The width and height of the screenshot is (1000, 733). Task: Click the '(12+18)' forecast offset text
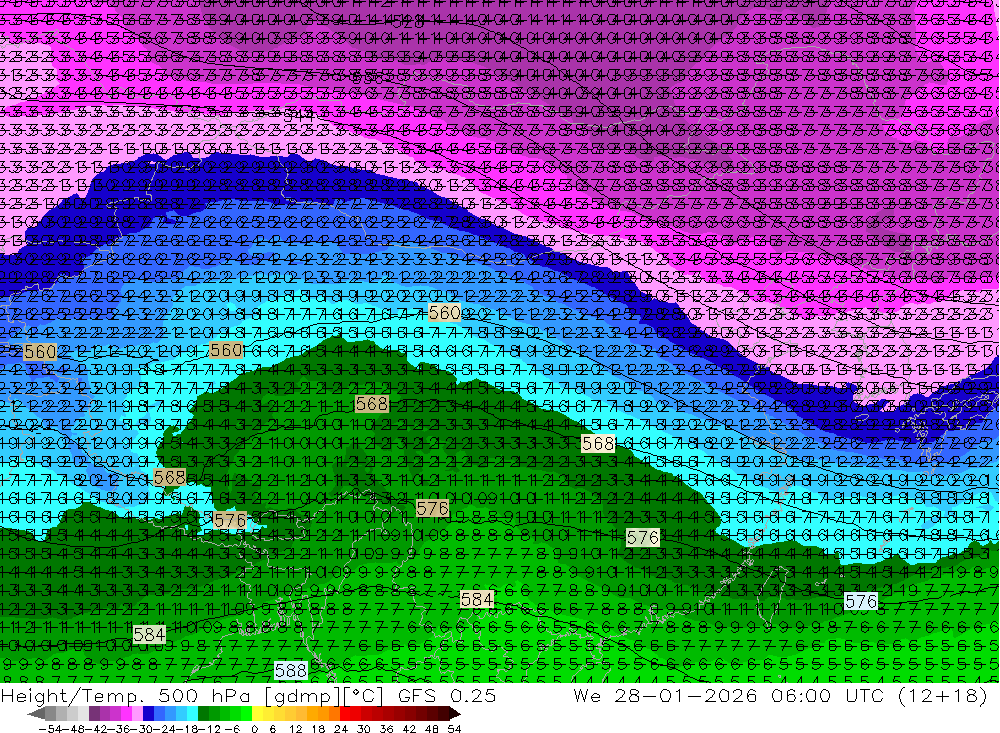point(943,696)
